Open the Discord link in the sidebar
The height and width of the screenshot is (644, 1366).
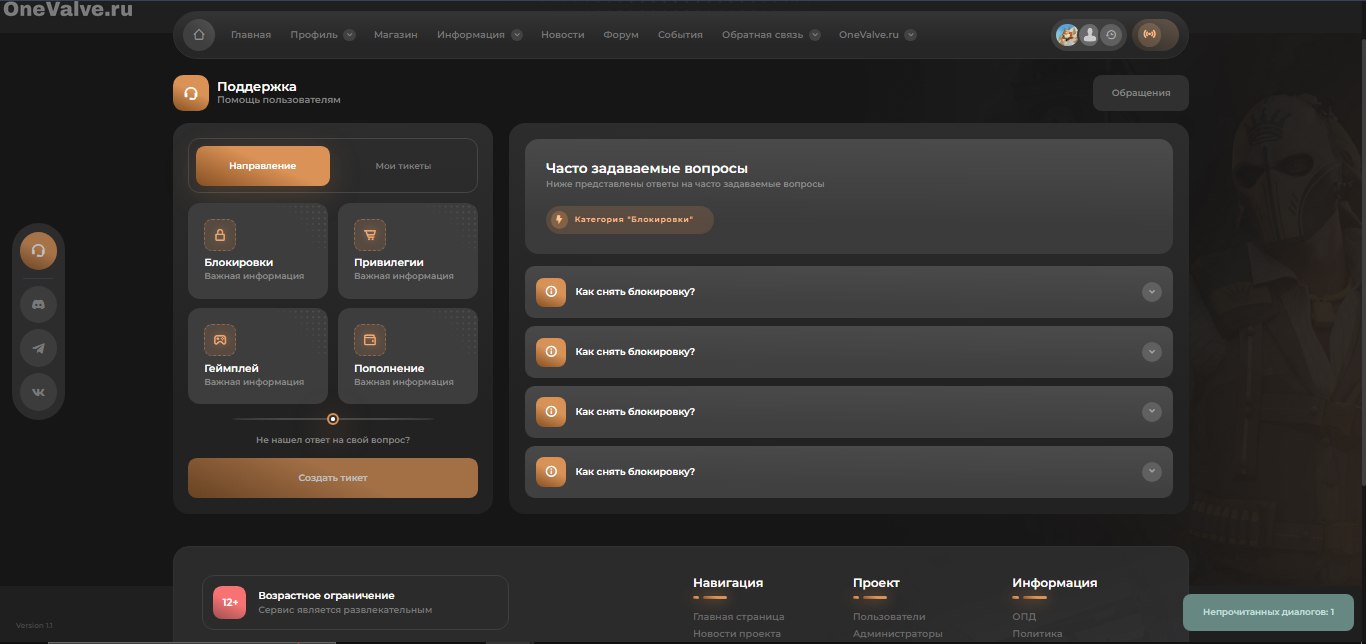click(39, 303)
